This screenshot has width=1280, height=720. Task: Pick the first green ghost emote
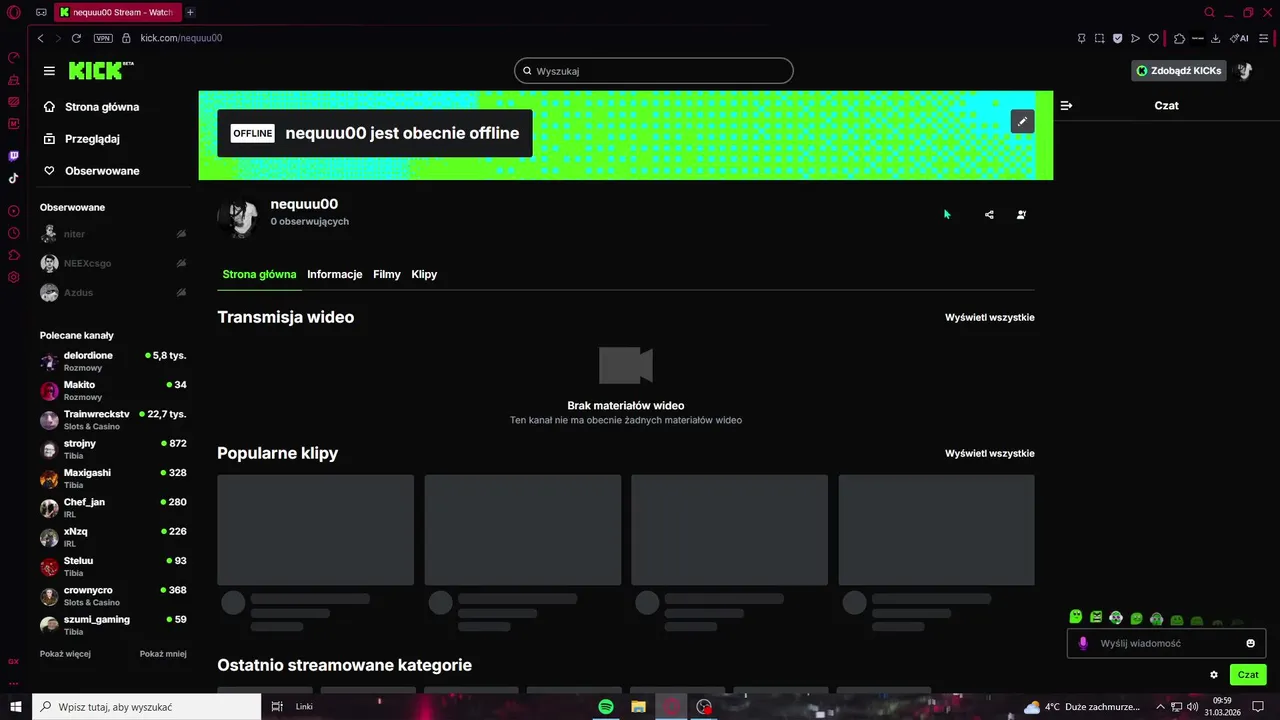tap(1076, 617)
